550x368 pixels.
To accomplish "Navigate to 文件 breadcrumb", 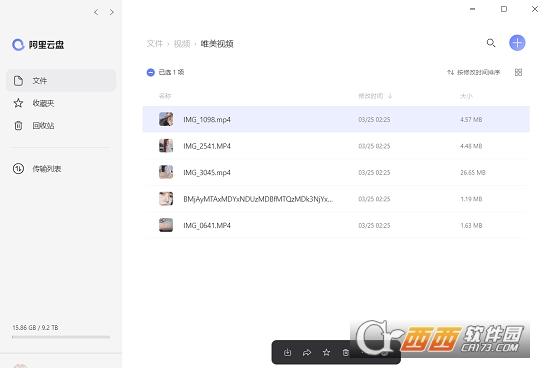I will click(155, 44).
